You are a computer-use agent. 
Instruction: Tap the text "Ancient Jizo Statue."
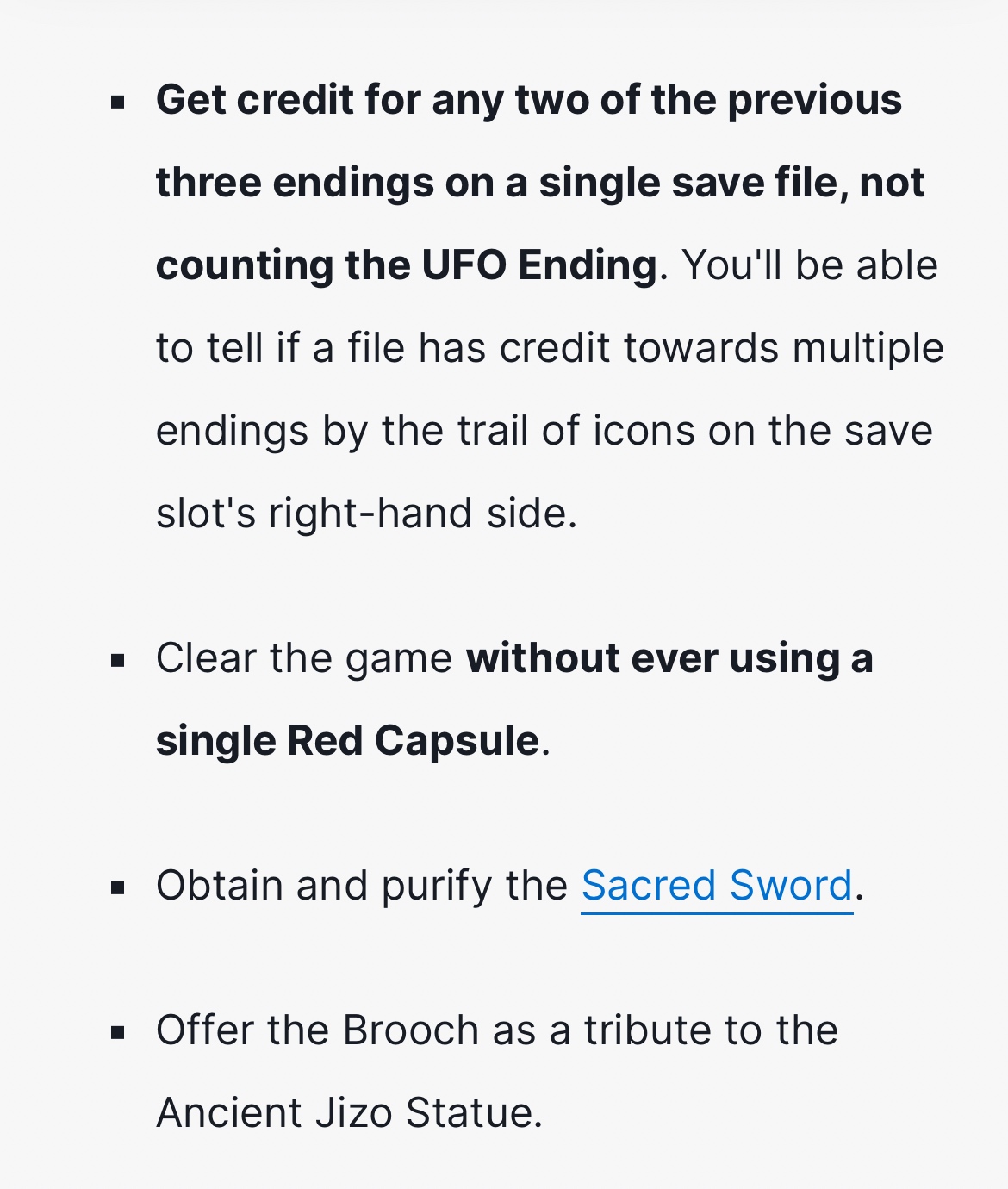350,1112
